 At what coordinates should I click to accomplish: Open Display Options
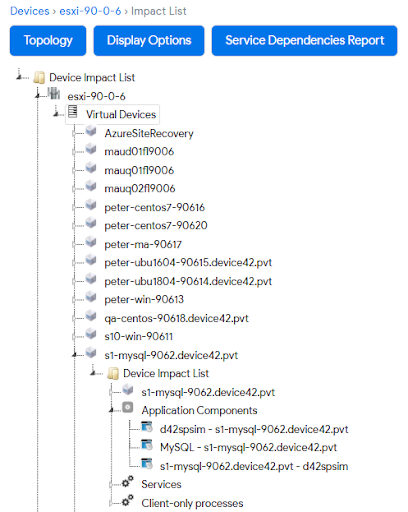[x=149, y=41]
